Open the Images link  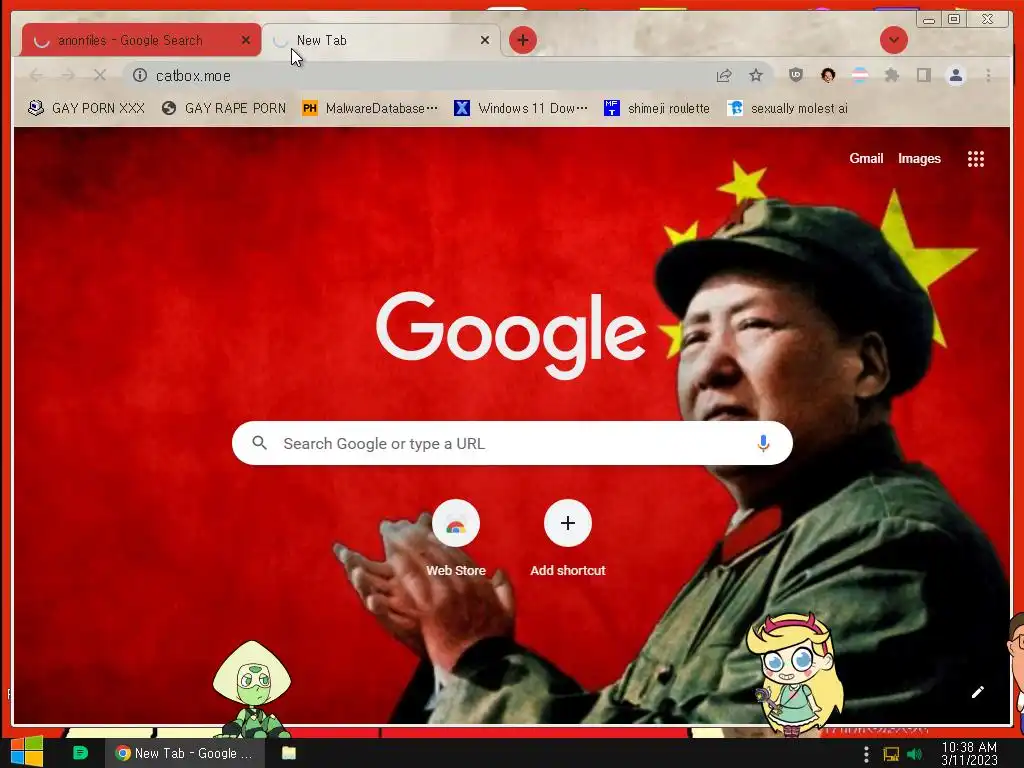tap(919, 159)
